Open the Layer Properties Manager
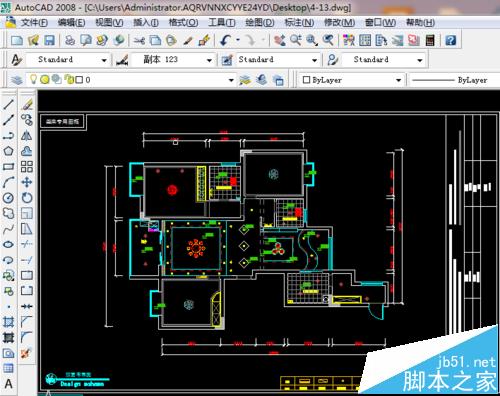 pyautogui.click(x=17, y=80)
